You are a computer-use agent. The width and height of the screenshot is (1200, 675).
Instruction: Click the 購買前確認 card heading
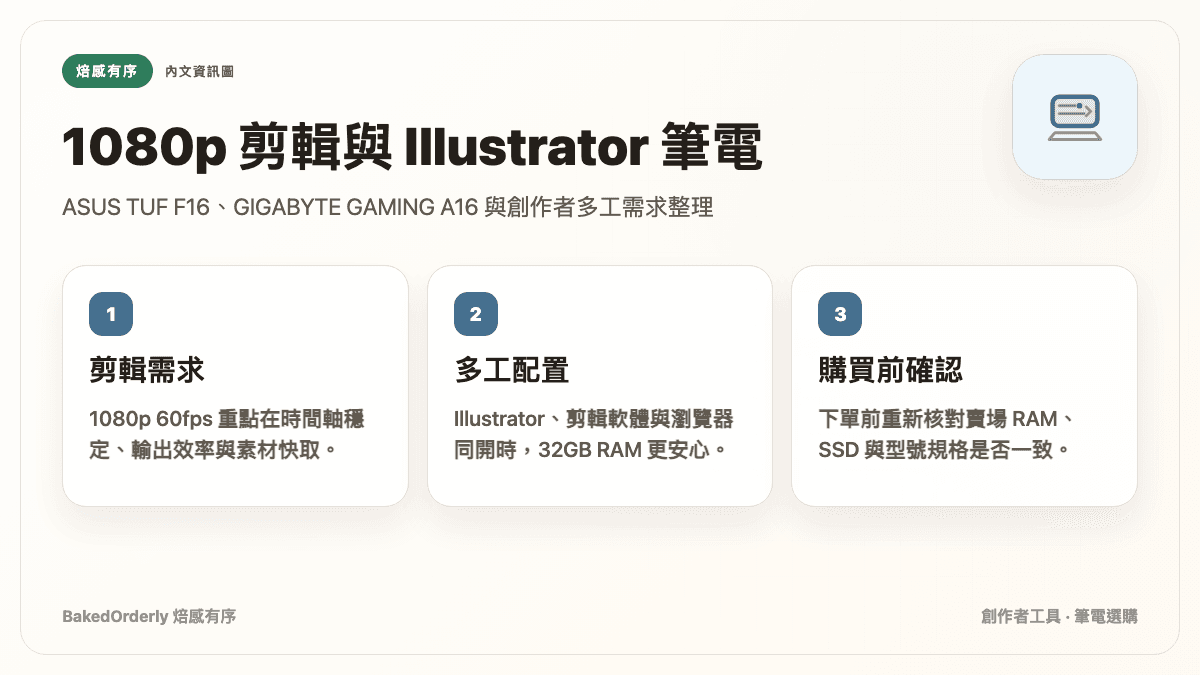[891, 370]
